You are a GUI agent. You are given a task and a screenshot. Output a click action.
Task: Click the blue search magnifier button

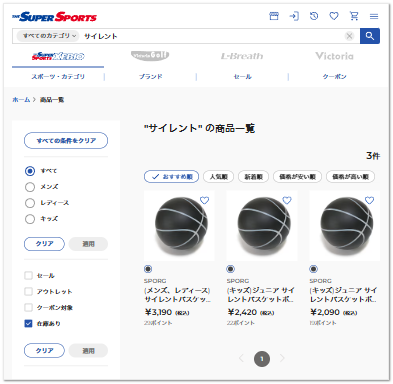(x=370, y=36)
